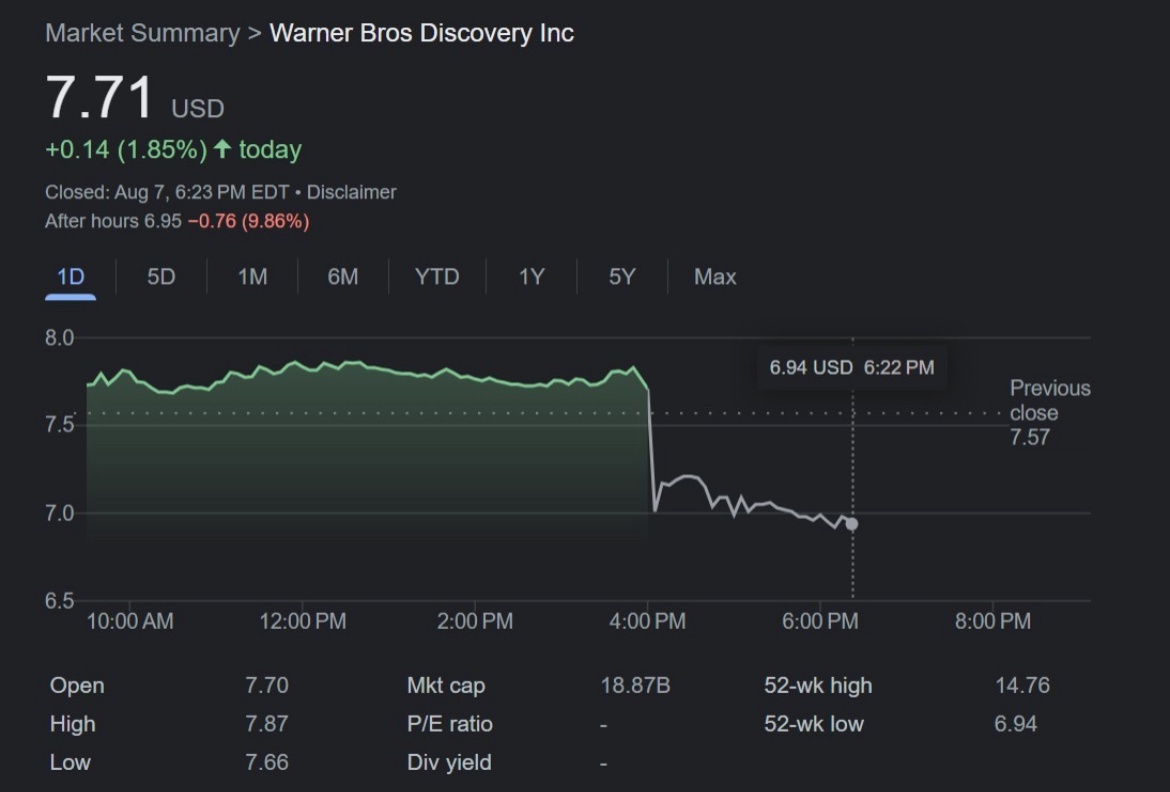The image size is (1170, 792).
Task: Show the 5Y price history
Action: (621, 277)
